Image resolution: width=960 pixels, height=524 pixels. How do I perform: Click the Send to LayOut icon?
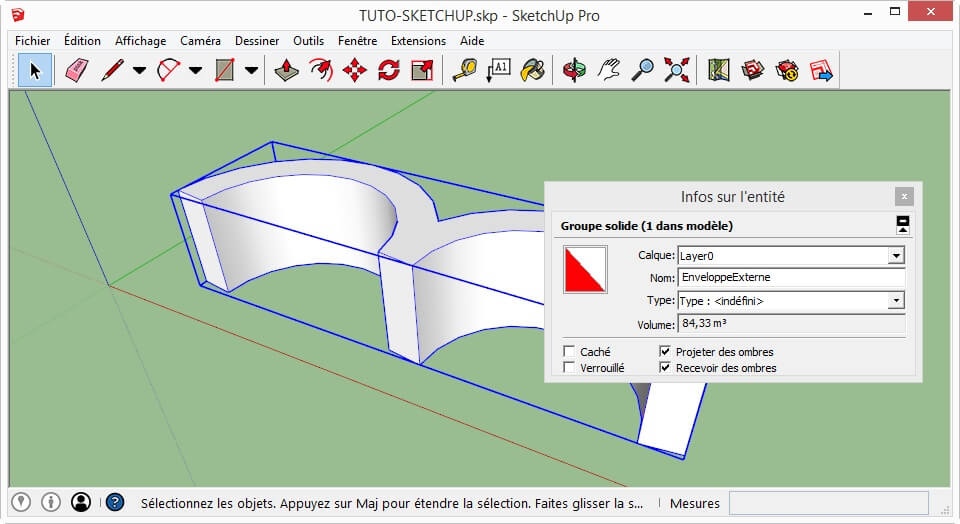pyautogui.click(x=821, y=70)
